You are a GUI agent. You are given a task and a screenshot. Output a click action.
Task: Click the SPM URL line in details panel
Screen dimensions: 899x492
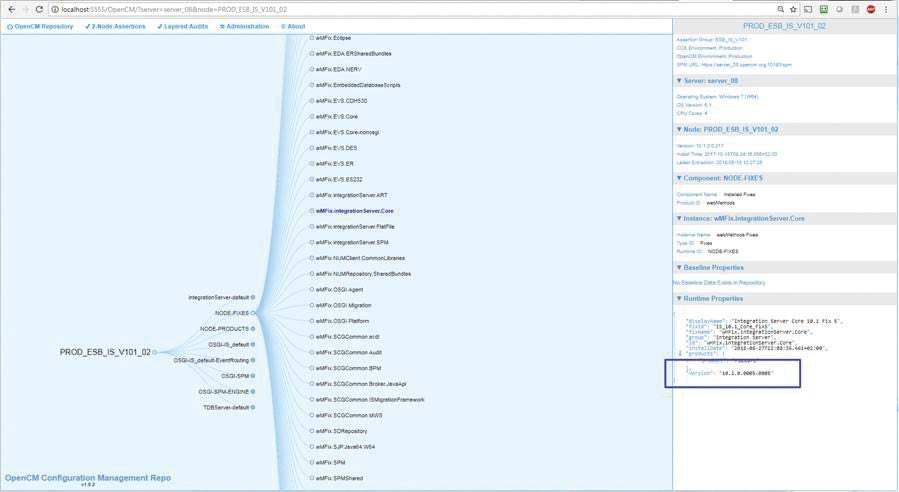[734, 65]
